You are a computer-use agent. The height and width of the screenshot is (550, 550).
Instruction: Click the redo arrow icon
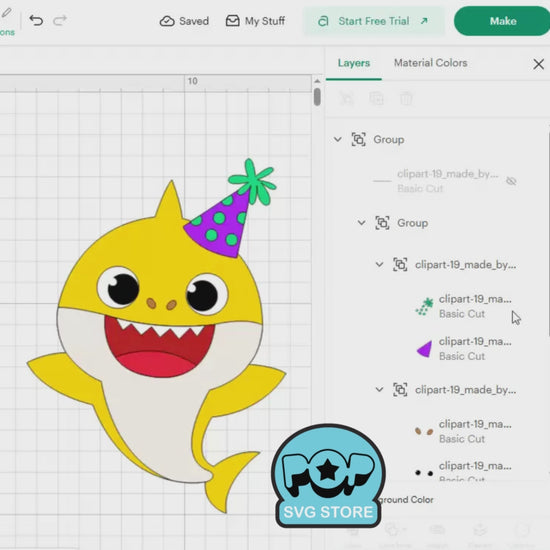pyautogui.click(x=60, y=21)
